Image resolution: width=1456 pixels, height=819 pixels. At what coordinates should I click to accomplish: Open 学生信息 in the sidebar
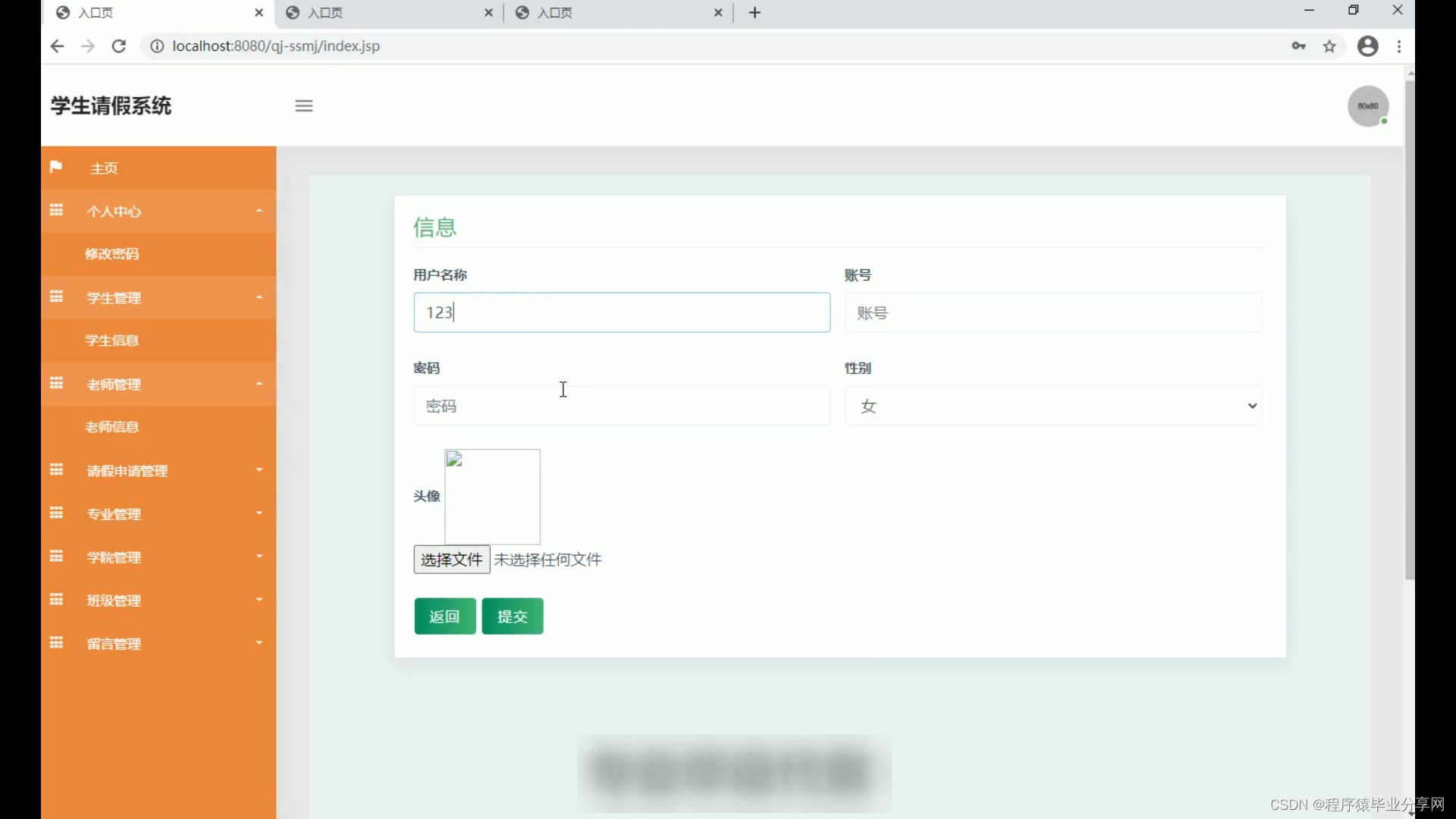click(112, 340)
